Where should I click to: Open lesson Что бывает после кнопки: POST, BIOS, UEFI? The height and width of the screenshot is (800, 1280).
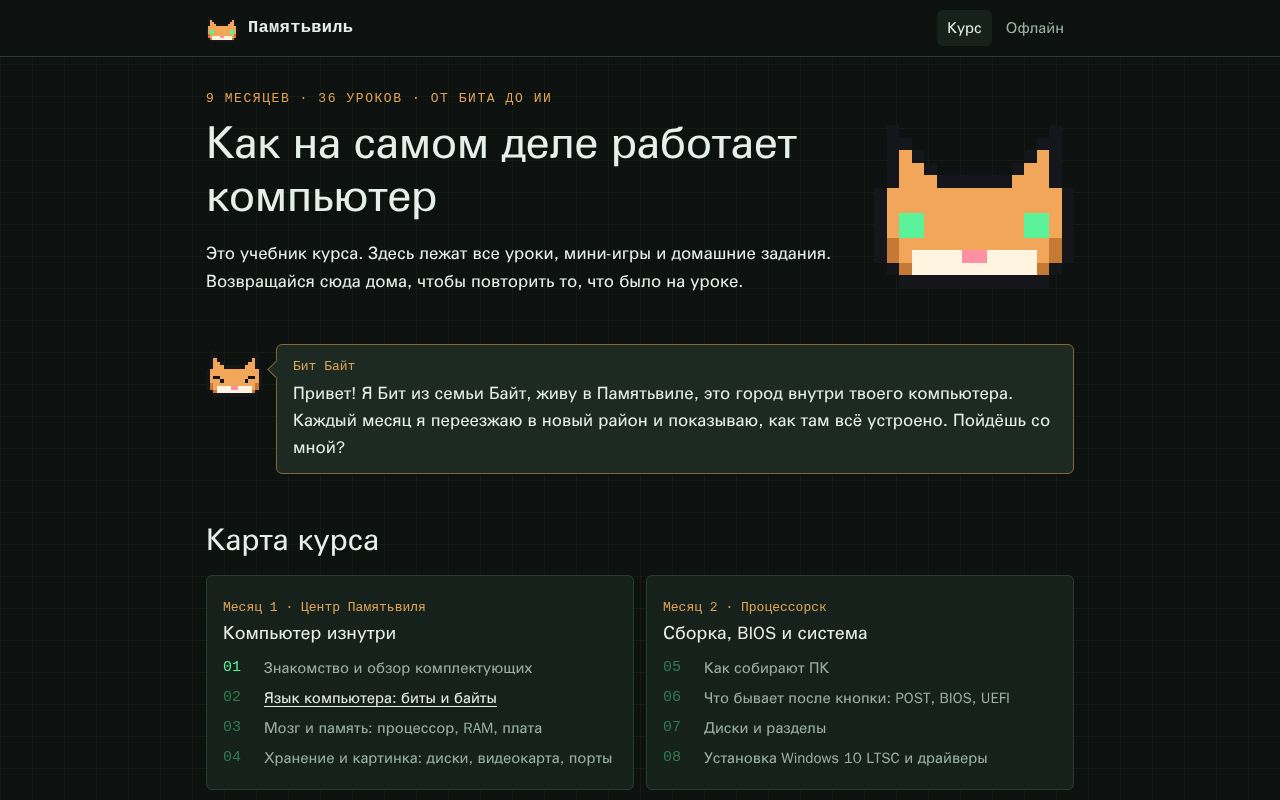point(857,698)
